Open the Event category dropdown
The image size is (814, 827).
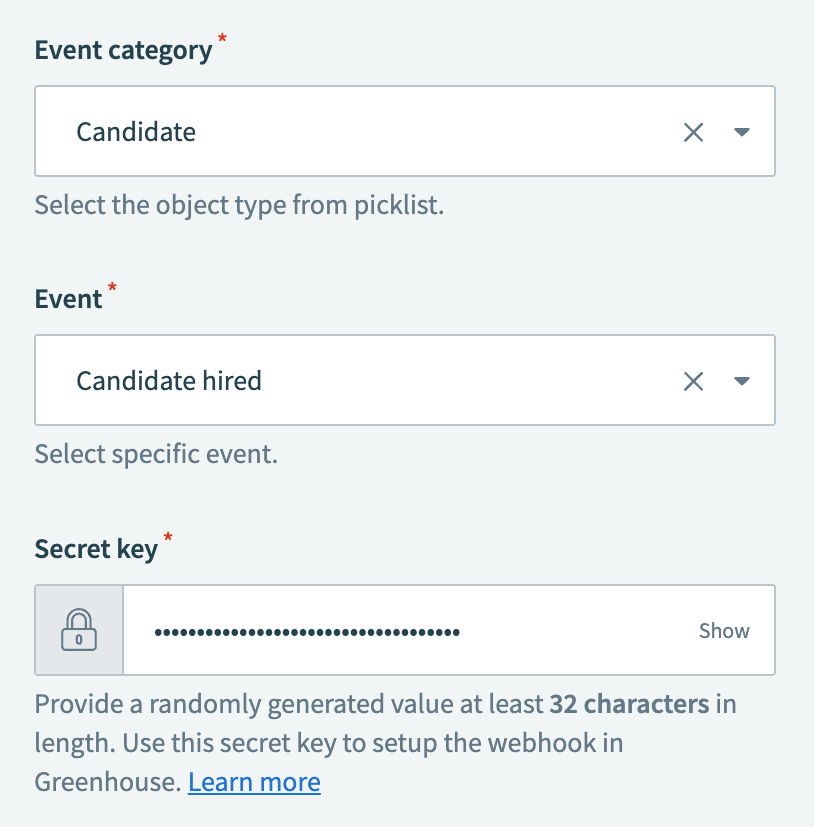click(742, 131)
